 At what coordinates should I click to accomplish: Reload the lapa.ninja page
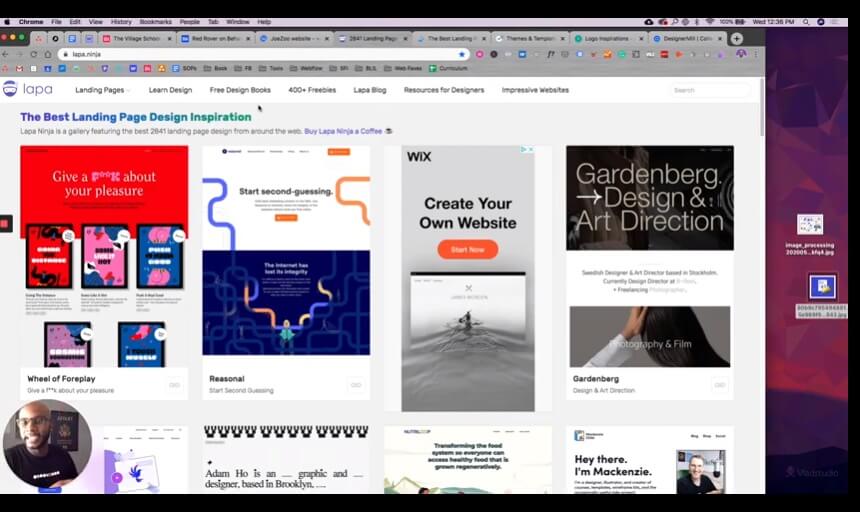click(33, 54)
